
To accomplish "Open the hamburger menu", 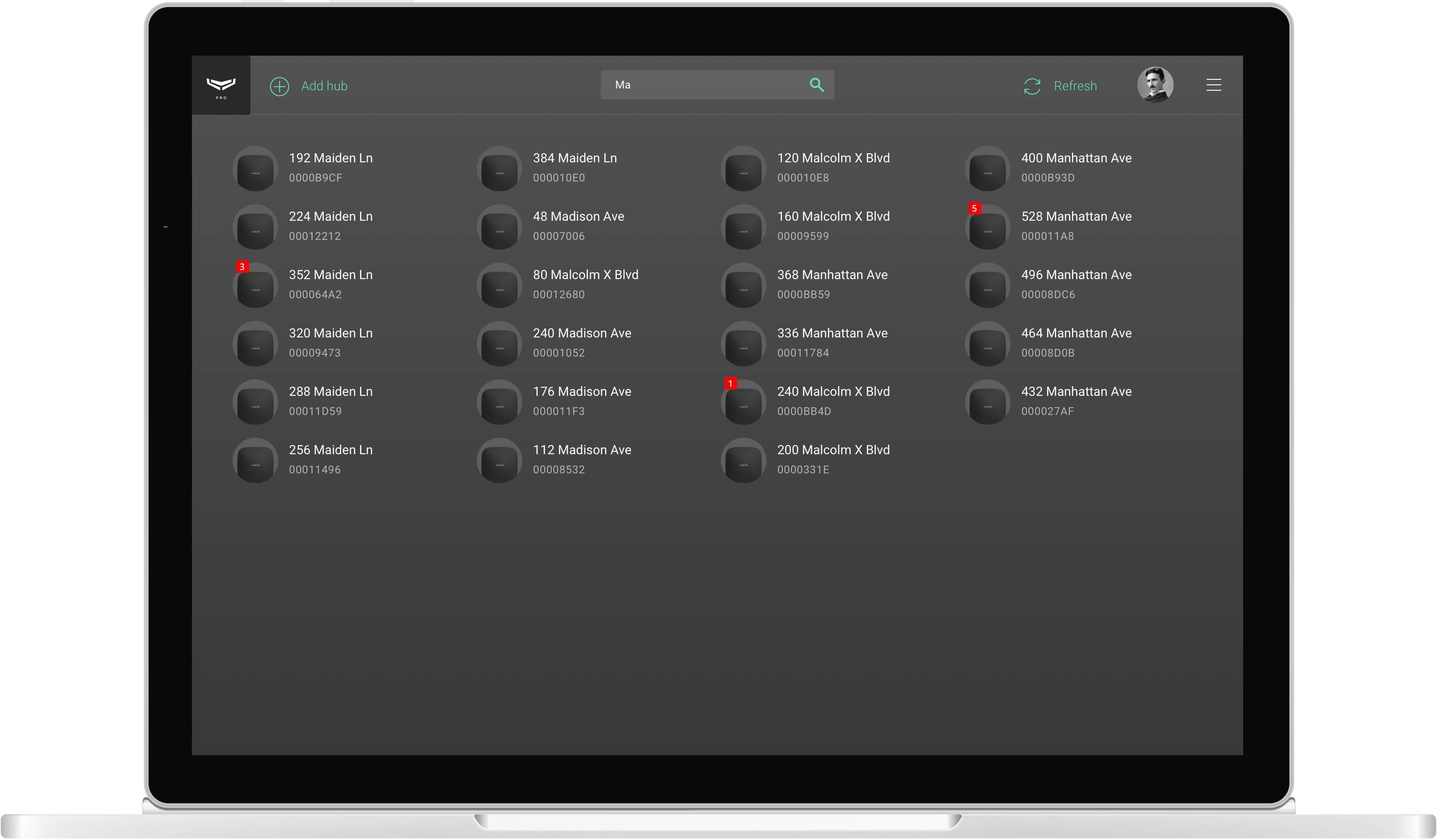I will pyautogui.click(x=1213, y=85).
